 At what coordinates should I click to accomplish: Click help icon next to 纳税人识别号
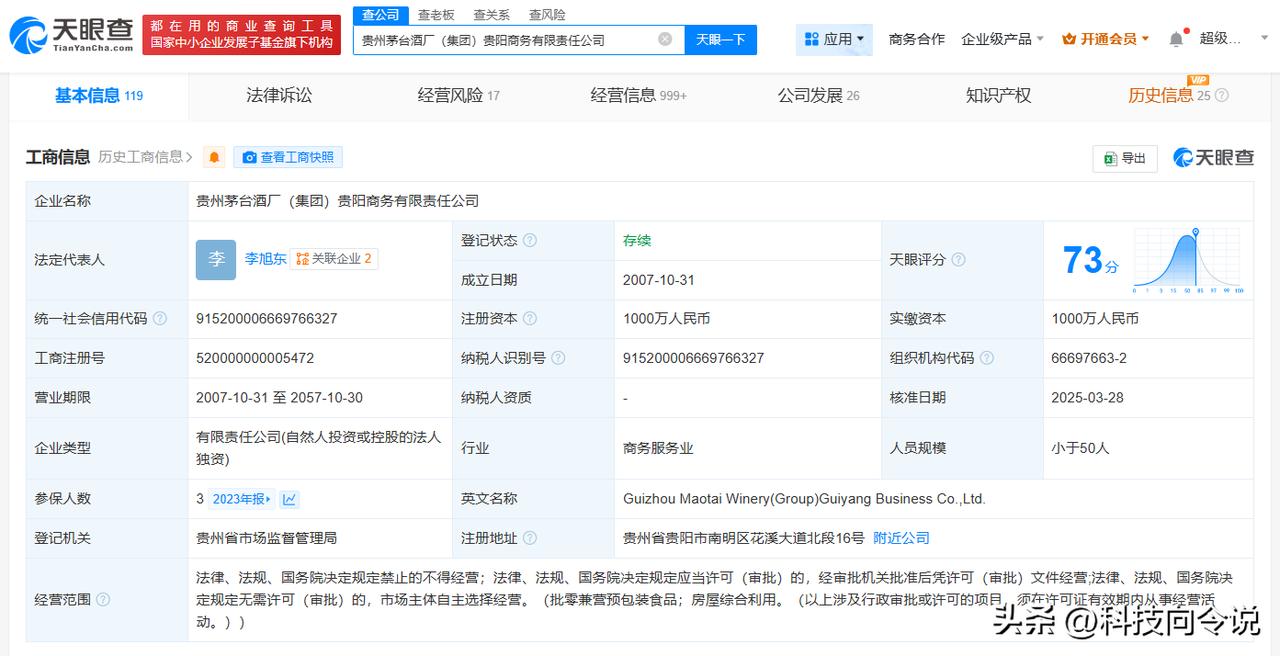(x=558, y=357)
